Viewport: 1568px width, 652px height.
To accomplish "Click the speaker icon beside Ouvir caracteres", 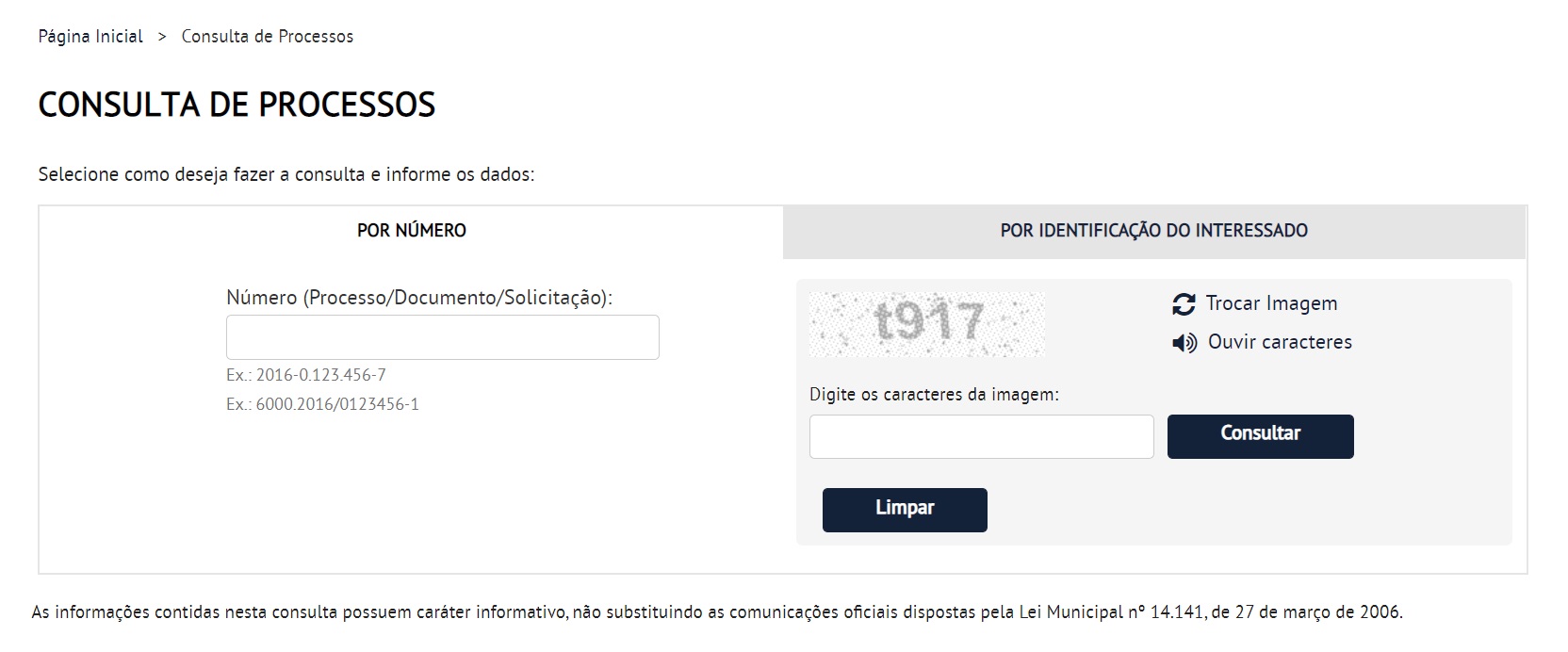I will tap(1184, 343).
